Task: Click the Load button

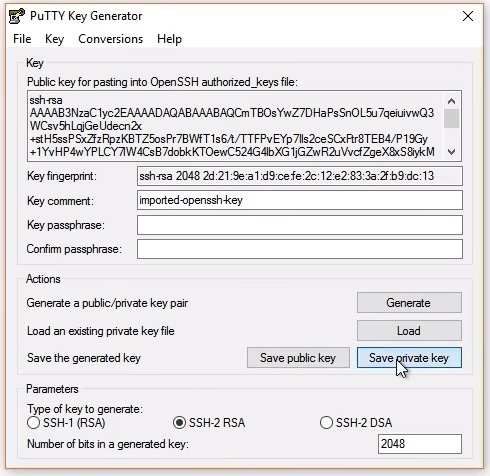Action: (409, 331)
